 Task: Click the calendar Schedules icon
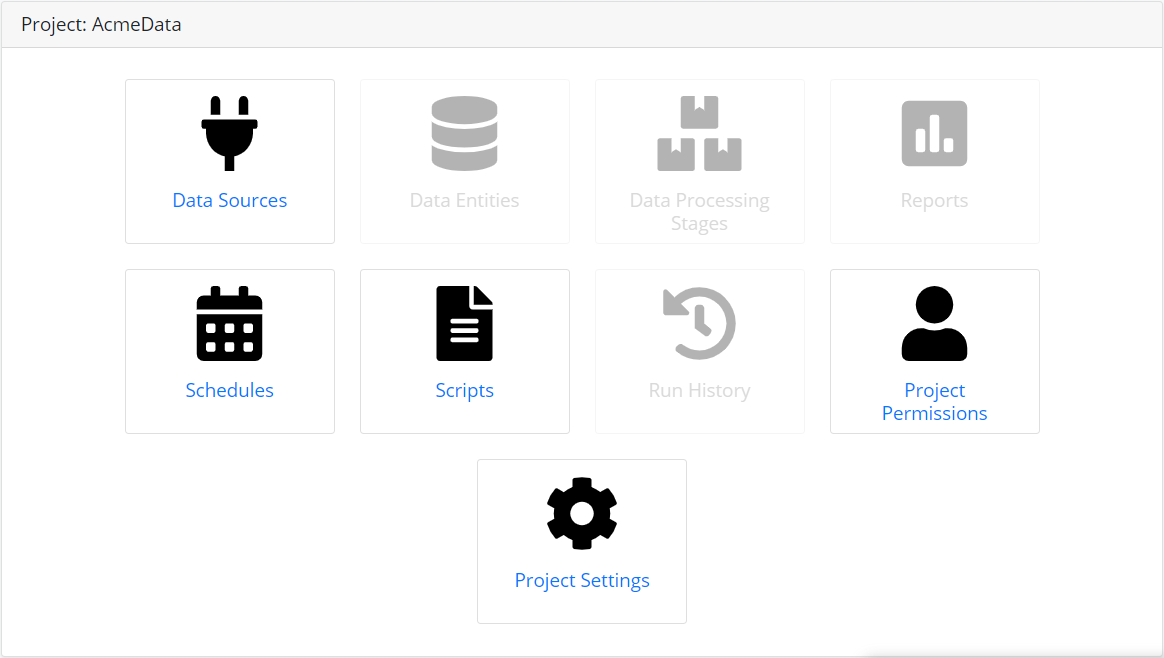click(229, 324)
